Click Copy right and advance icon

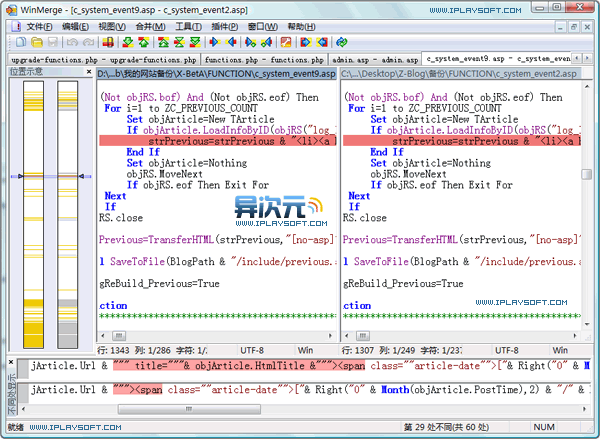click(x=251, y=42)
